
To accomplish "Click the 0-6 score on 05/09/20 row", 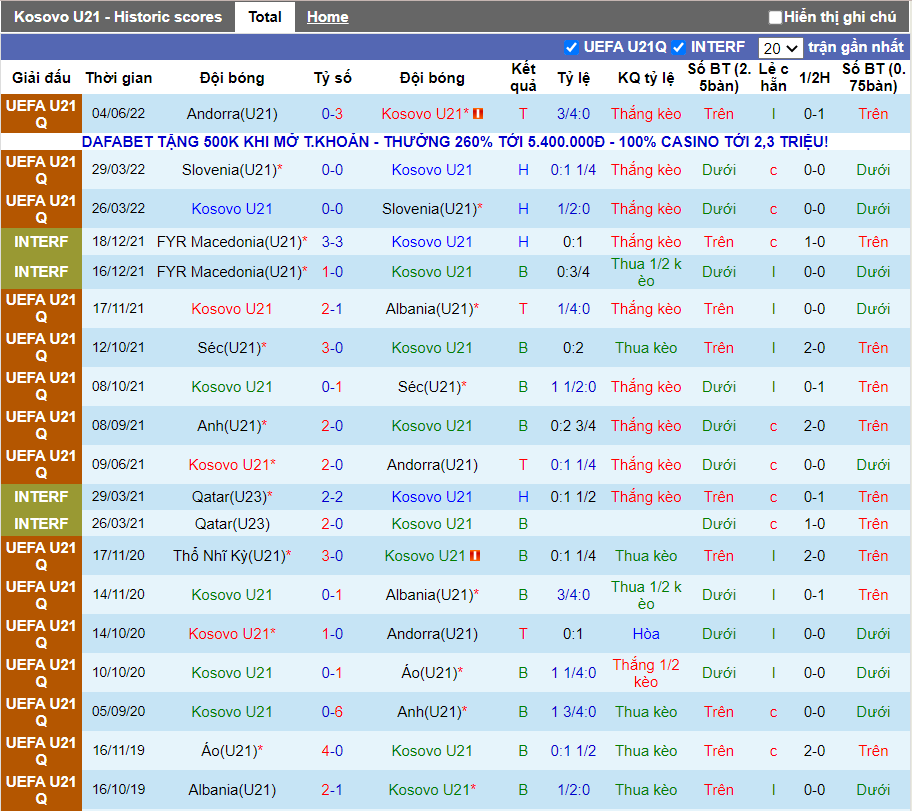I will pos(332,712).
